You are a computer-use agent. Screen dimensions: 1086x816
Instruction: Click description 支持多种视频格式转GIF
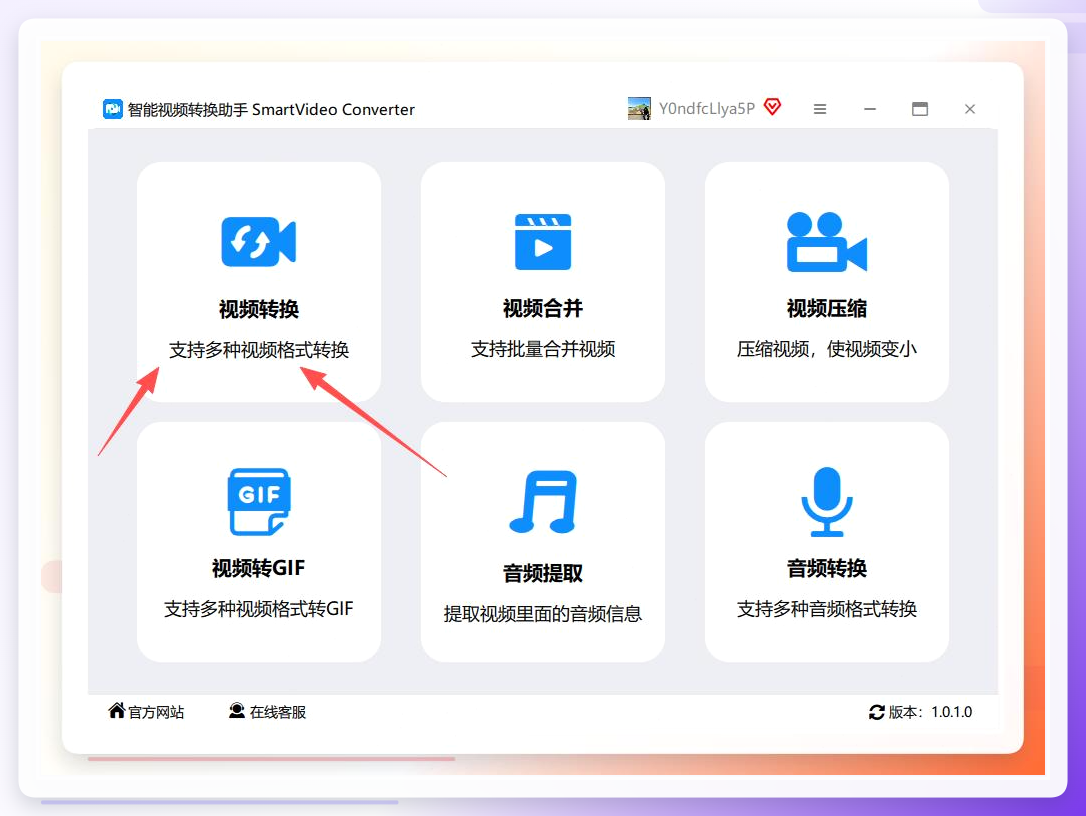[x=258, y=609]
